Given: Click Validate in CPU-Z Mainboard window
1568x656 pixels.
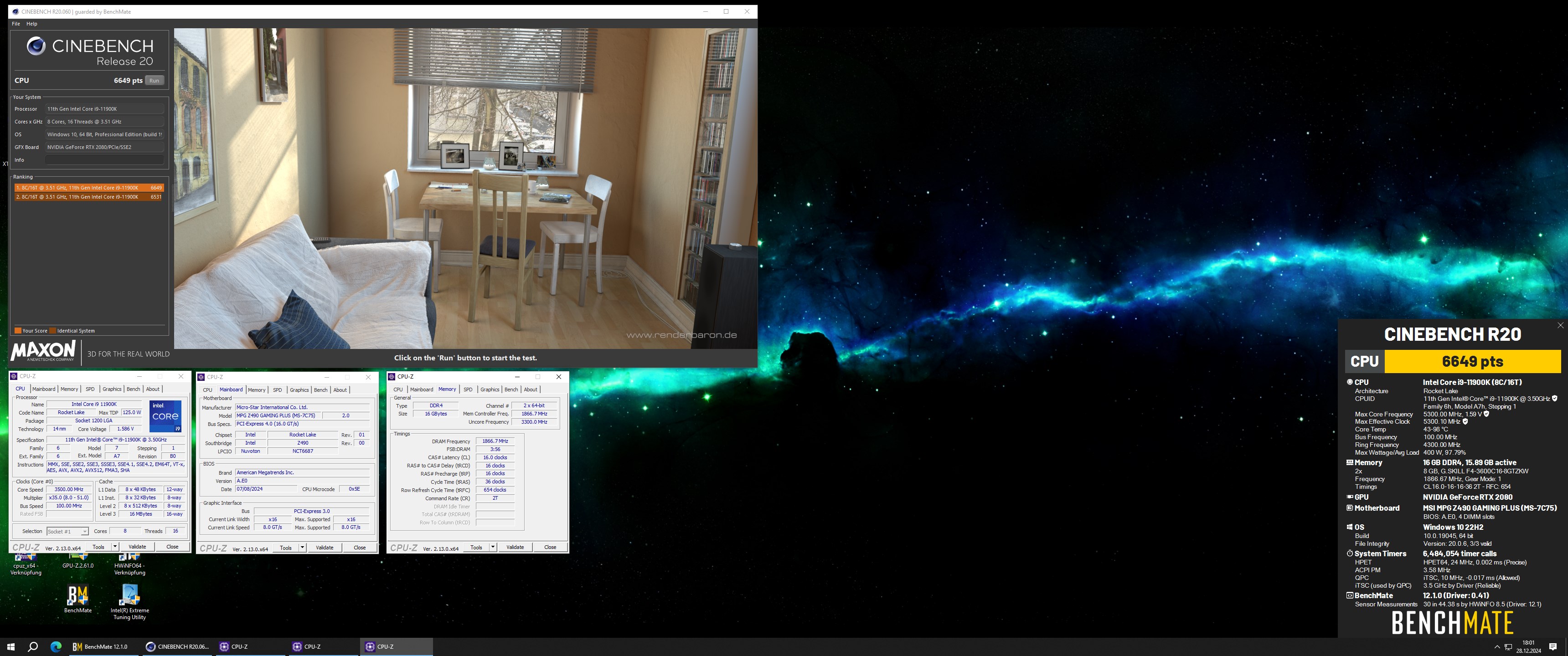Looking at the screenshot, I should tap(325, 547).
